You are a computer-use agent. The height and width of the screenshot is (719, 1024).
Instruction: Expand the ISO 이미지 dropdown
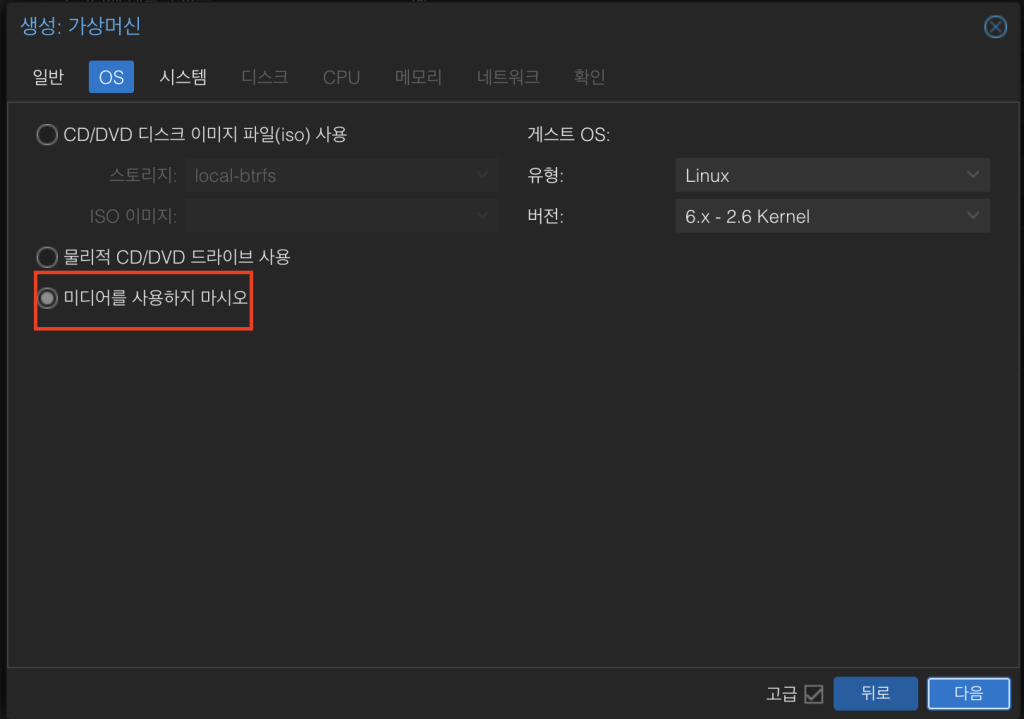tap(342, 215)
